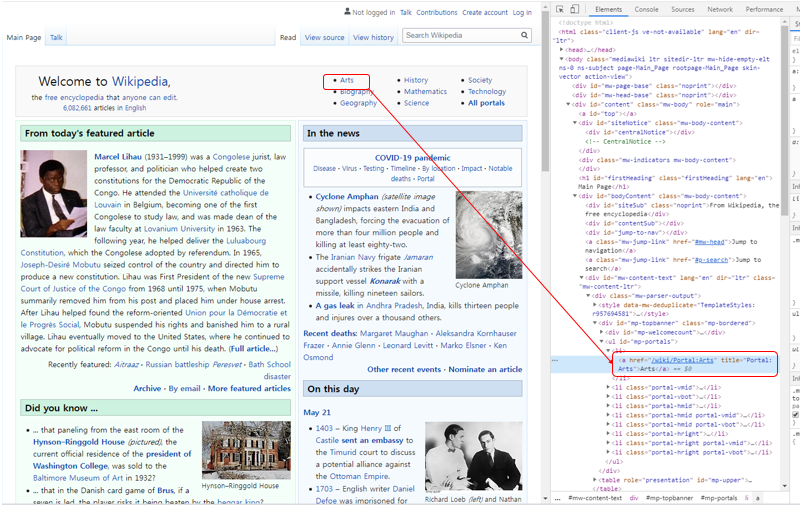Click the magnifier icon in Wikipedia search
Screen dimensions: 800x520
coord(524,35)
